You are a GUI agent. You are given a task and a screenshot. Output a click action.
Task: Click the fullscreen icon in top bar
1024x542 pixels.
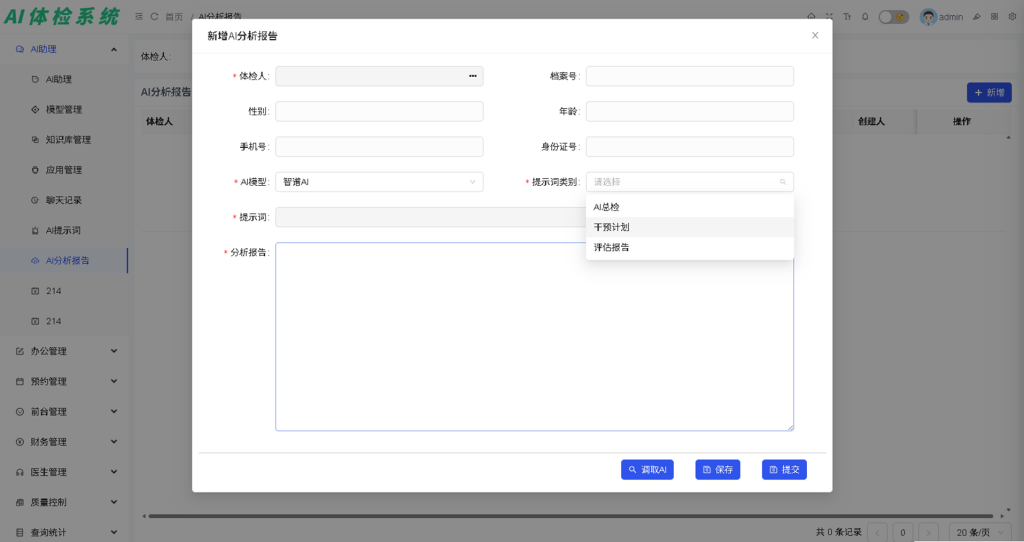point(829,17)
